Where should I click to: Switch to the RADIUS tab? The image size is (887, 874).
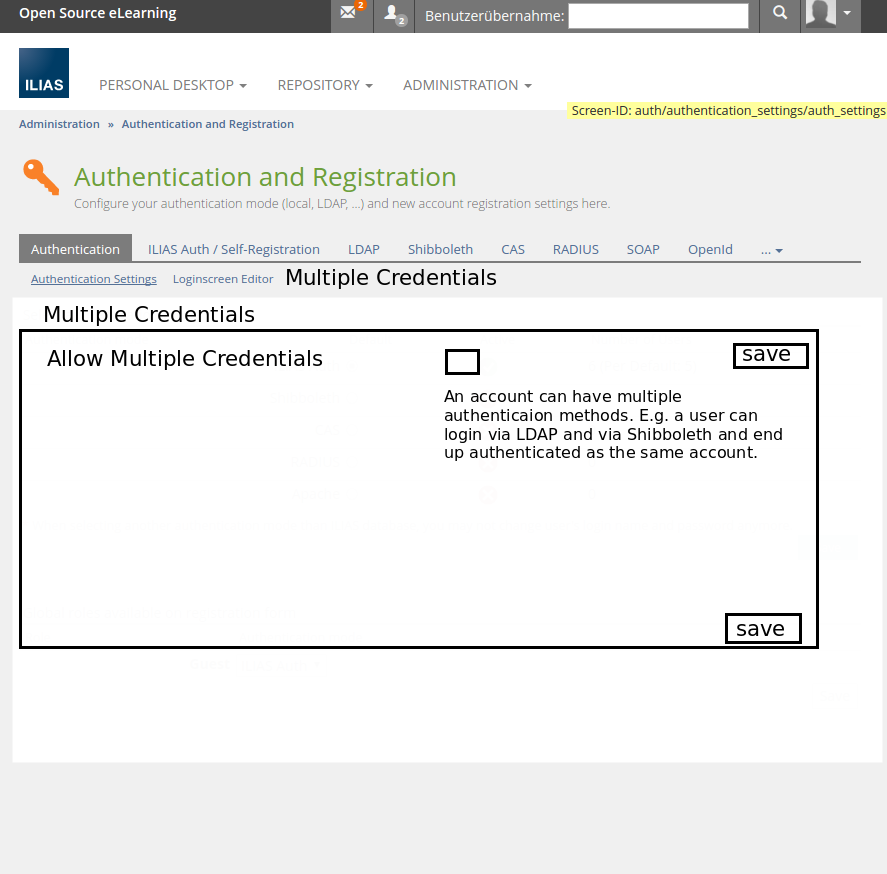pyautogui.click(x=576, y=249)
